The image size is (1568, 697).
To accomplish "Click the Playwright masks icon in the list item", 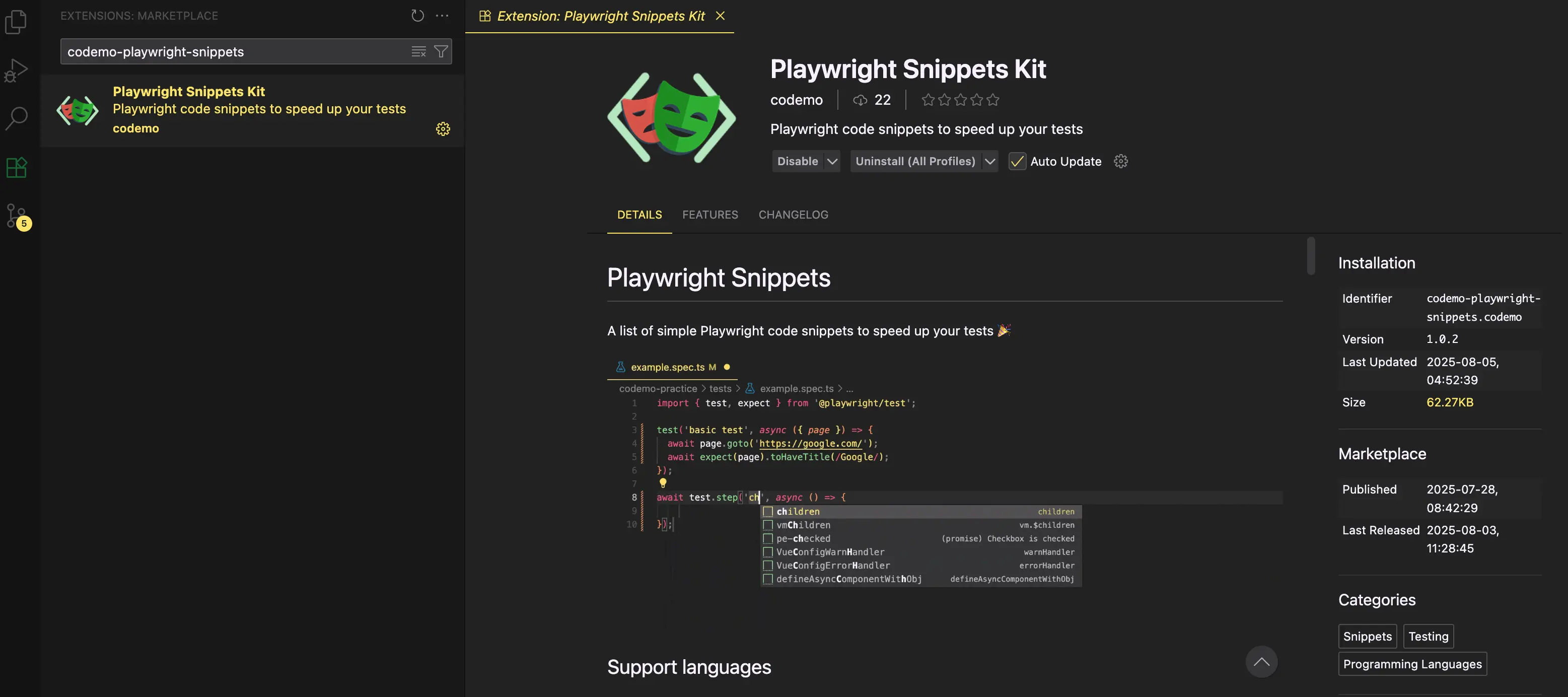I will [x=78, y=111].
